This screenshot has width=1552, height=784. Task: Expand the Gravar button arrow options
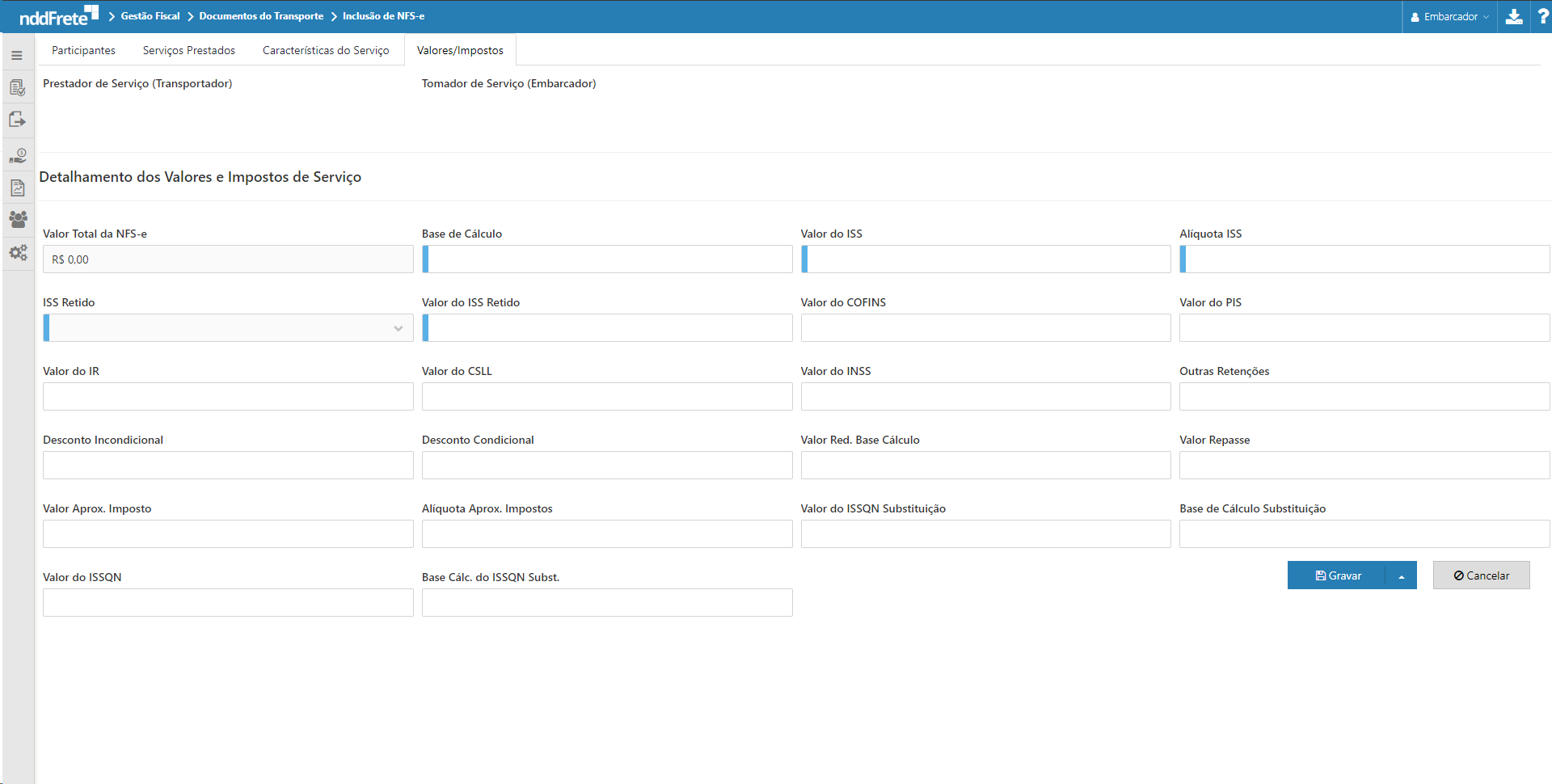1402,576
